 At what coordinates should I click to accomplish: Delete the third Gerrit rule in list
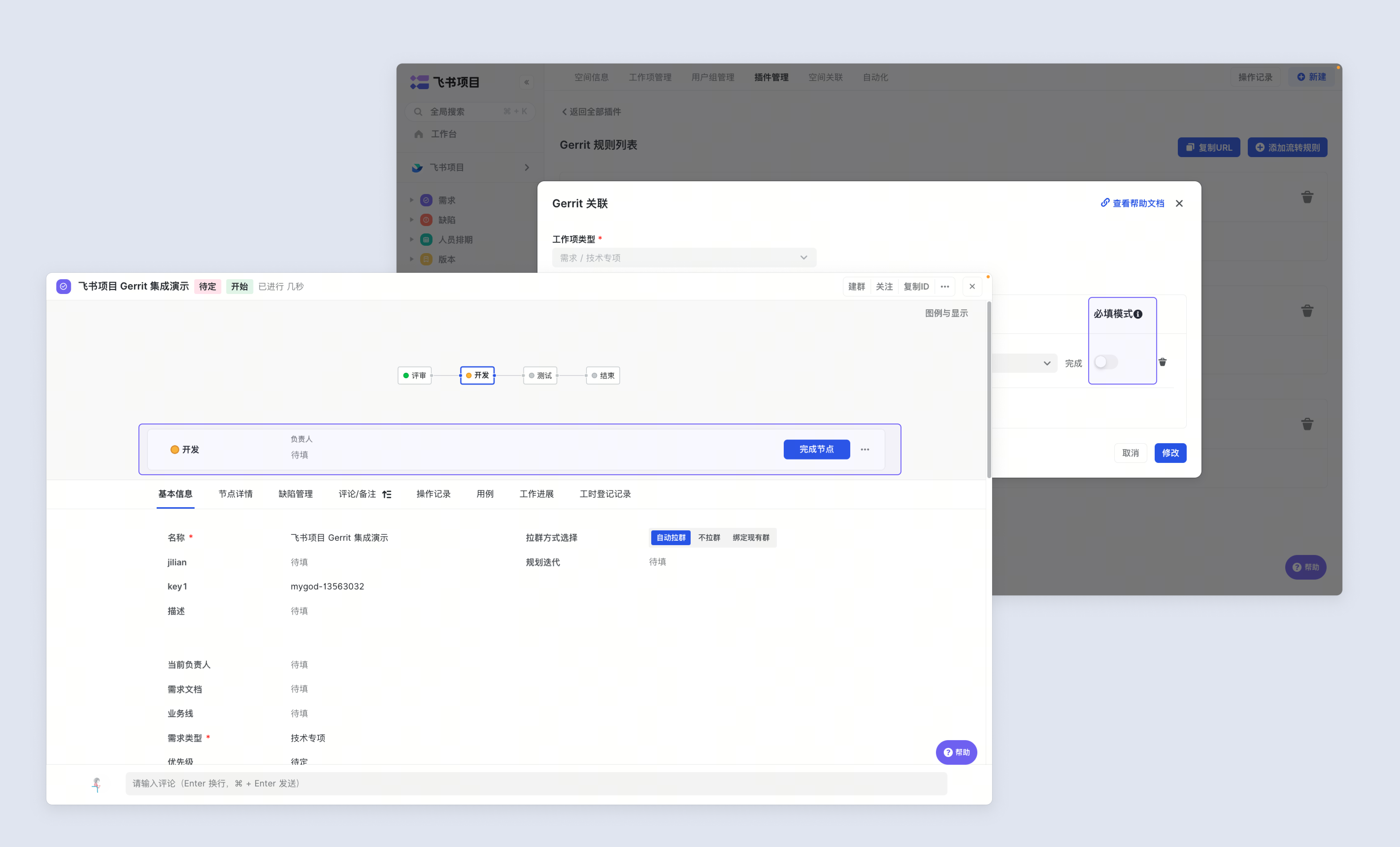click(x=1307, y=424)
